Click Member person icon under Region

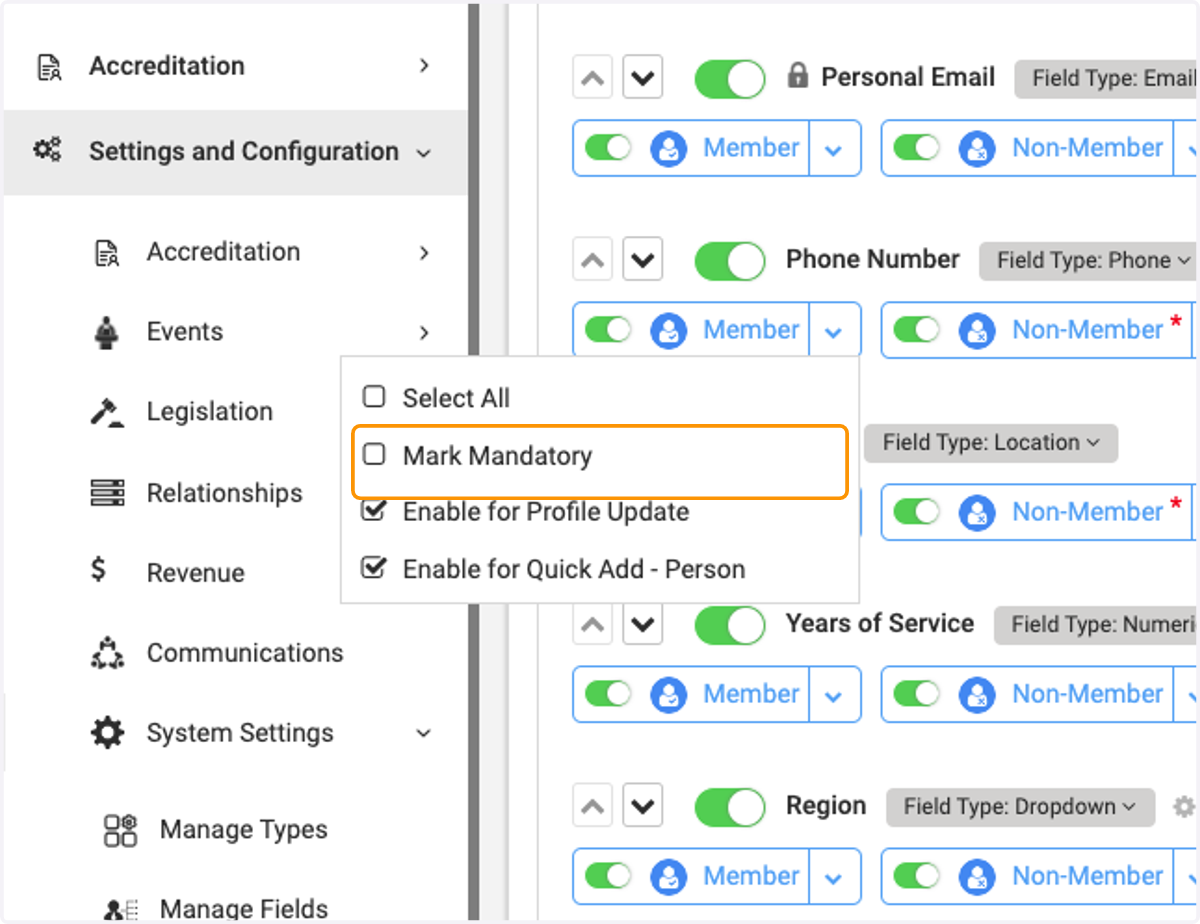667,877
